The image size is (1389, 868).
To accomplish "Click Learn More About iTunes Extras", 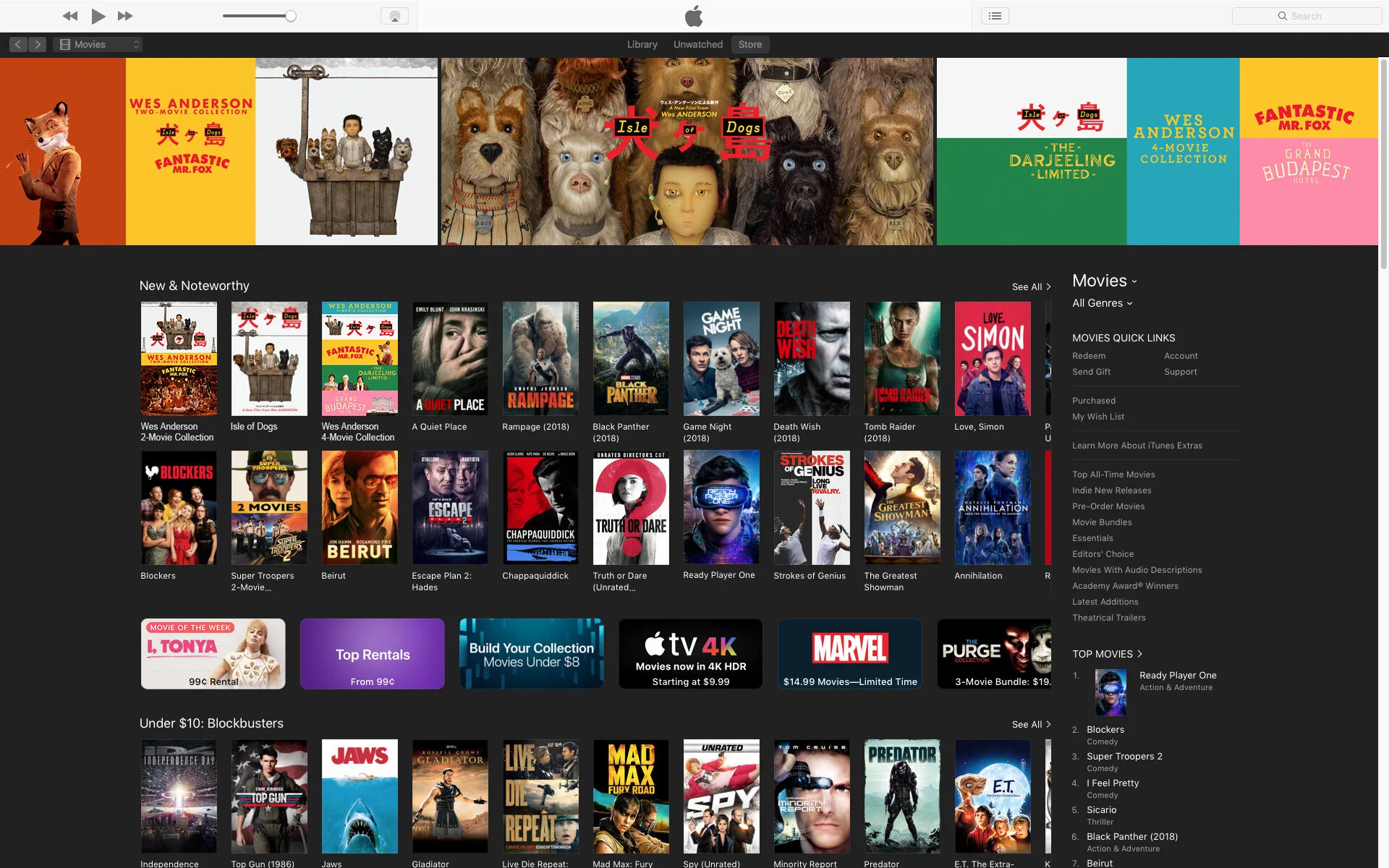I will point(1137,446).
